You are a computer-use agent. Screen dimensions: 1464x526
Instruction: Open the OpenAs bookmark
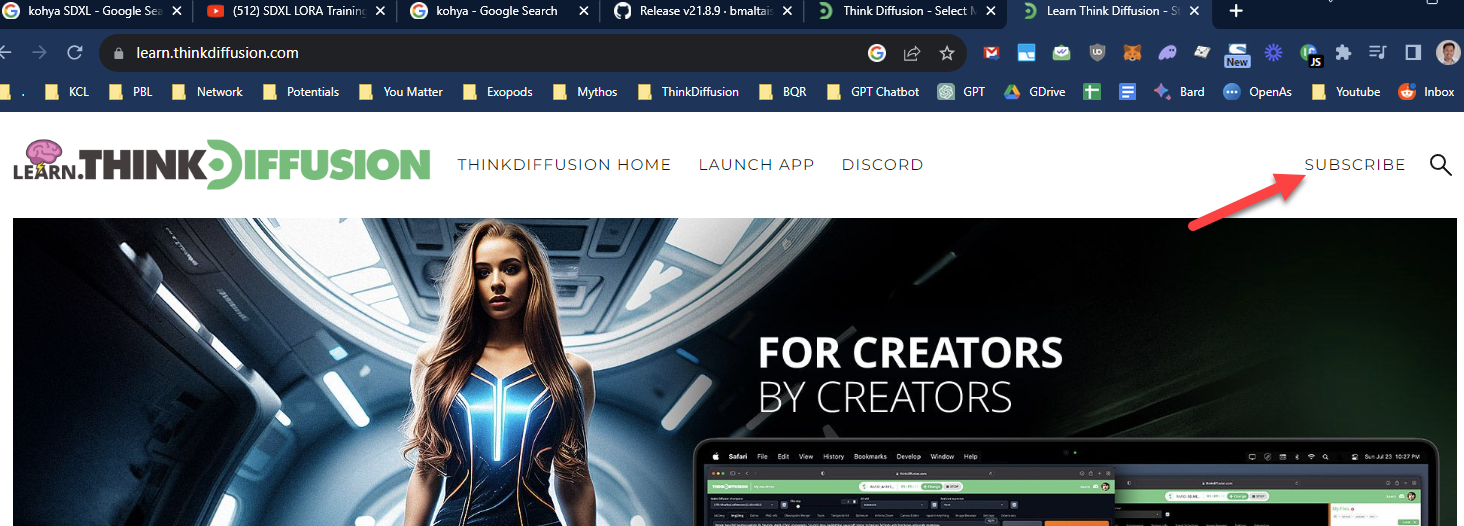(x=1257, y=92)
